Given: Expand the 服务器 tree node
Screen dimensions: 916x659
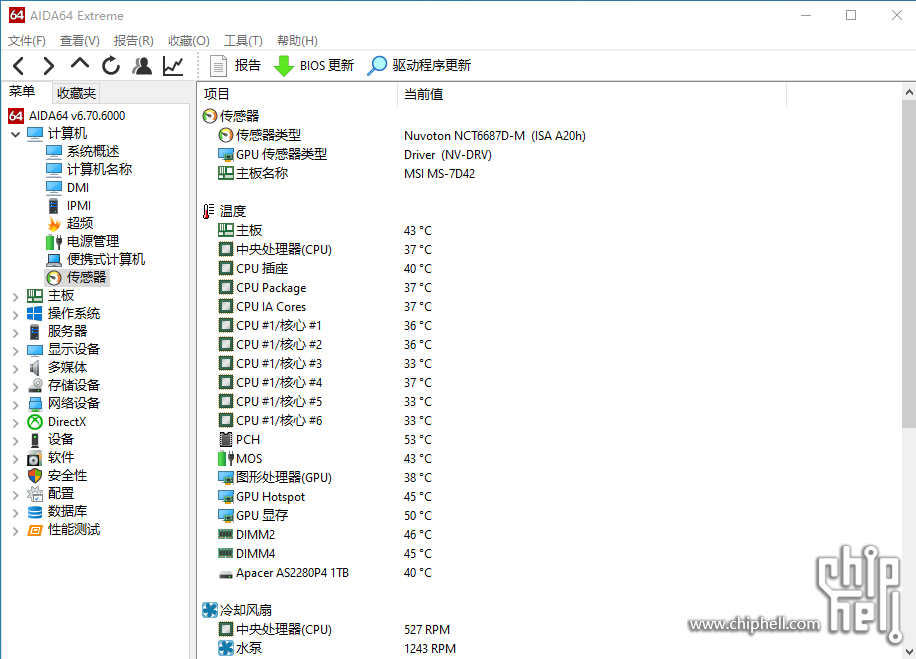Looking at the screenshot, I should 16,332.
